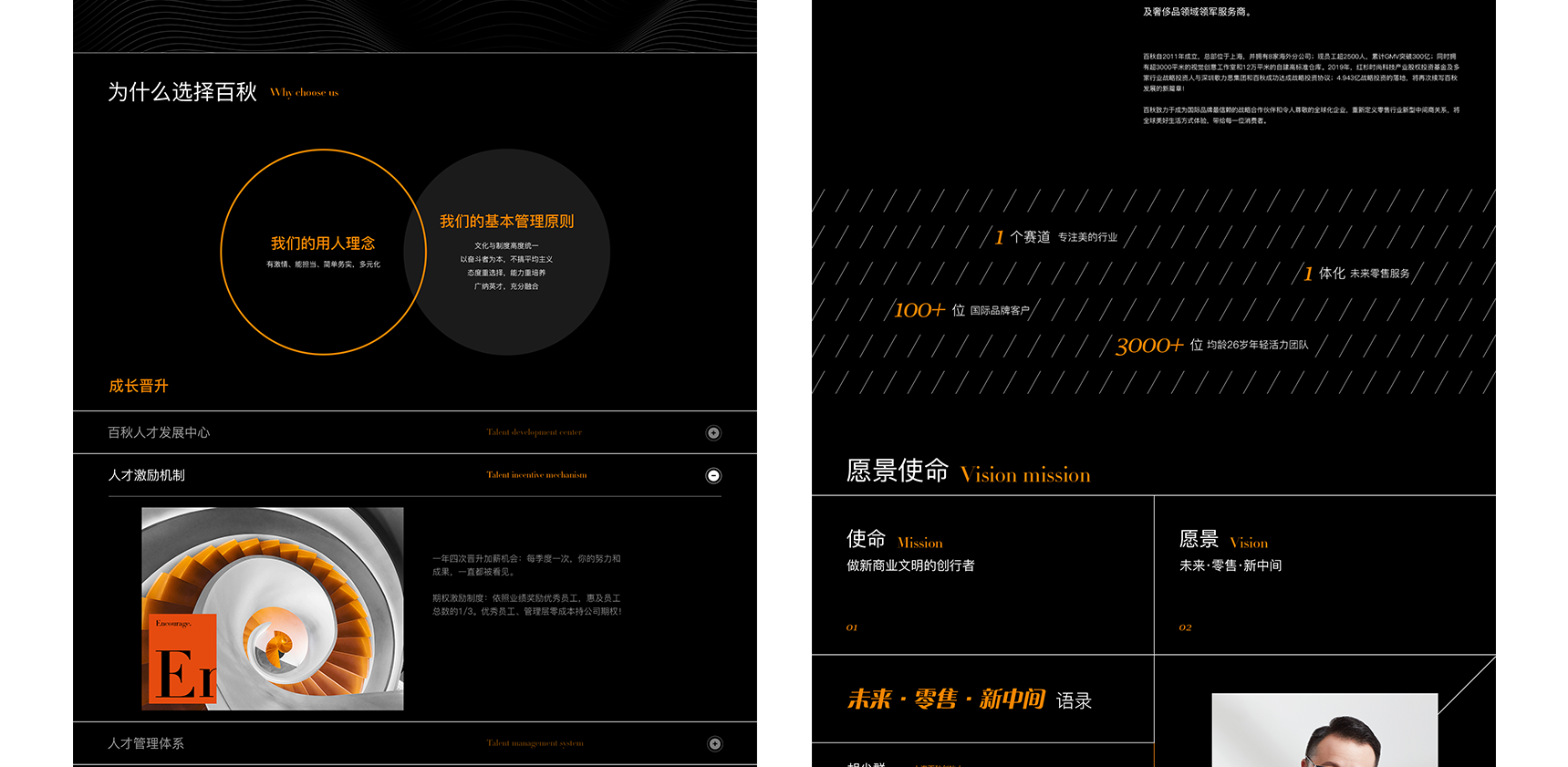The height and width of the screenshot is (767, 1568).
Task: Select the 人才激励机制 row title
Action: tap(146, 475)
